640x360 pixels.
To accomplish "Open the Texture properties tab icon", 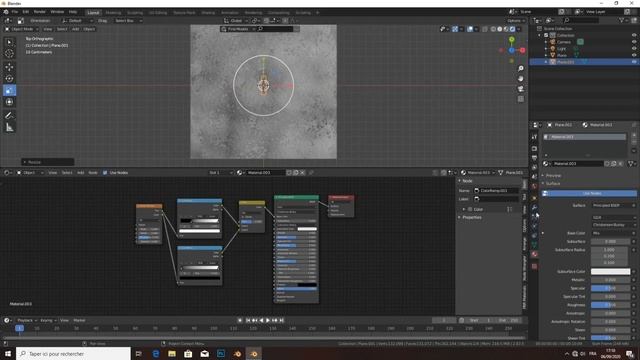I will pyautogui.click(x=534, y=266).
